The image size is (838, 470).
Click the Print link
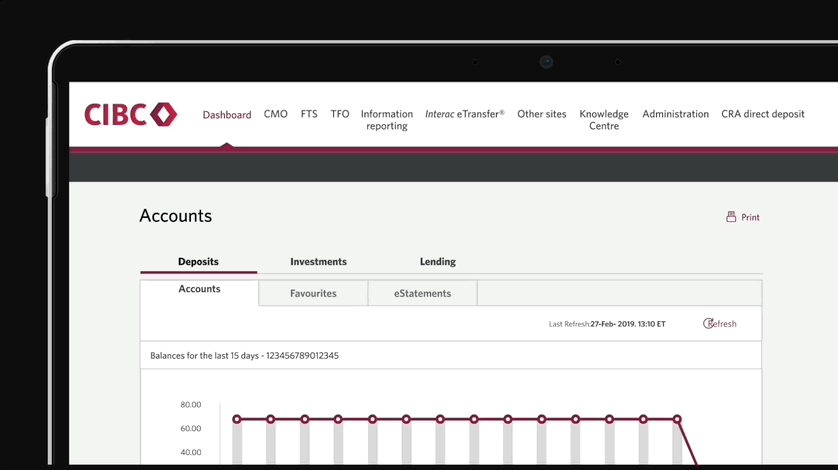pos(750,217)
